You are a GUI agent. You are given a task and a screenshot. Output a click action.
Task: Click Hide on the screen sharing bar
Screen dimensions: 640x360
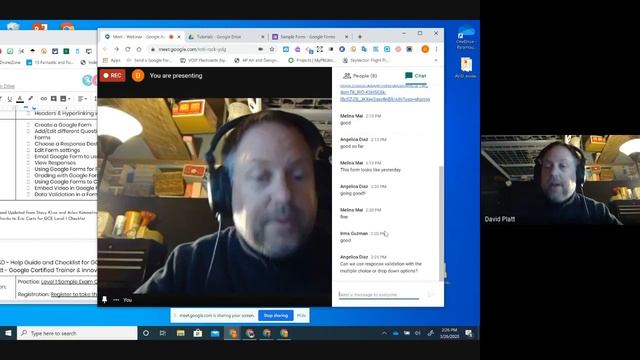coord(301,316)
